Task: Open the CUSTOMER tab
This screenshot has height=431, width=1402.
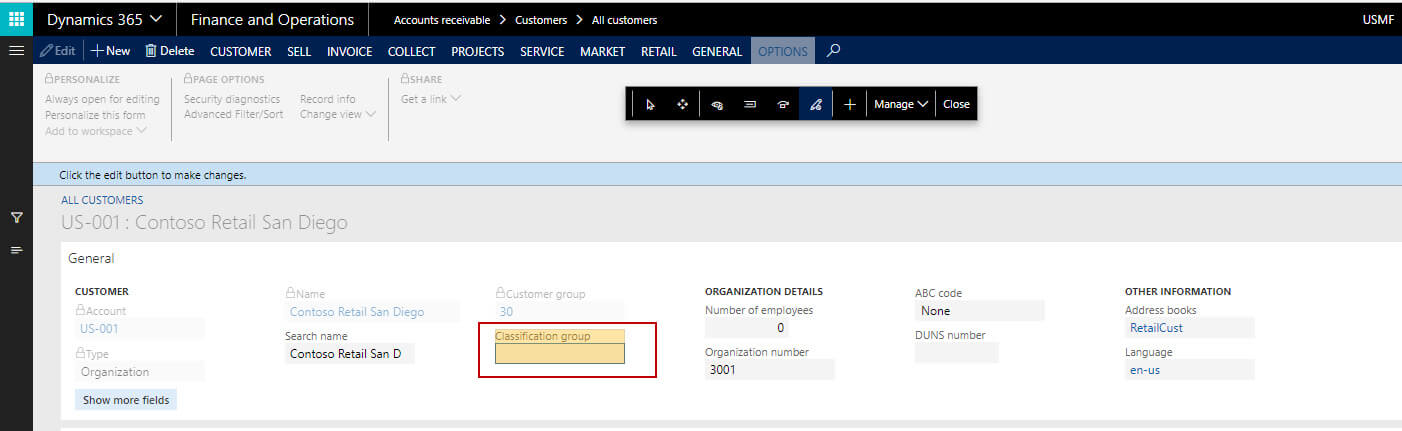Action: click(240, 51)
